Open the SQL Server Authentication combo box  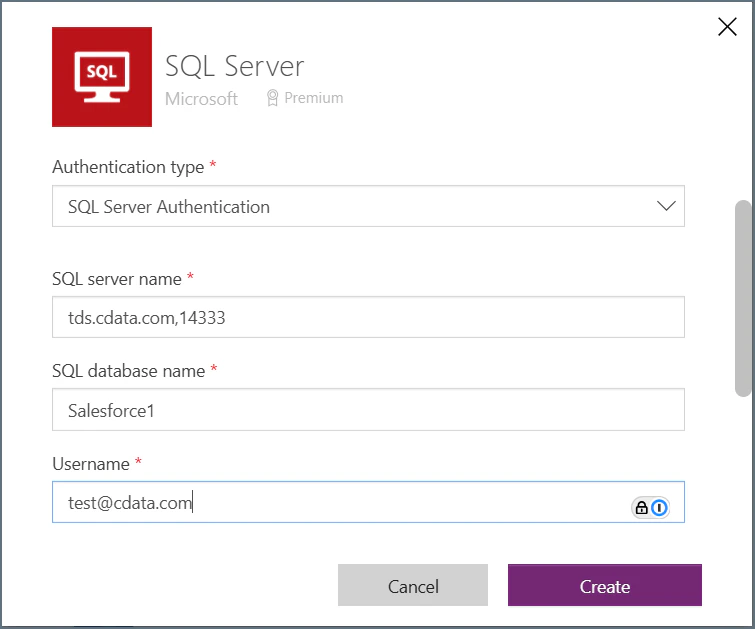tap(368, 206)
